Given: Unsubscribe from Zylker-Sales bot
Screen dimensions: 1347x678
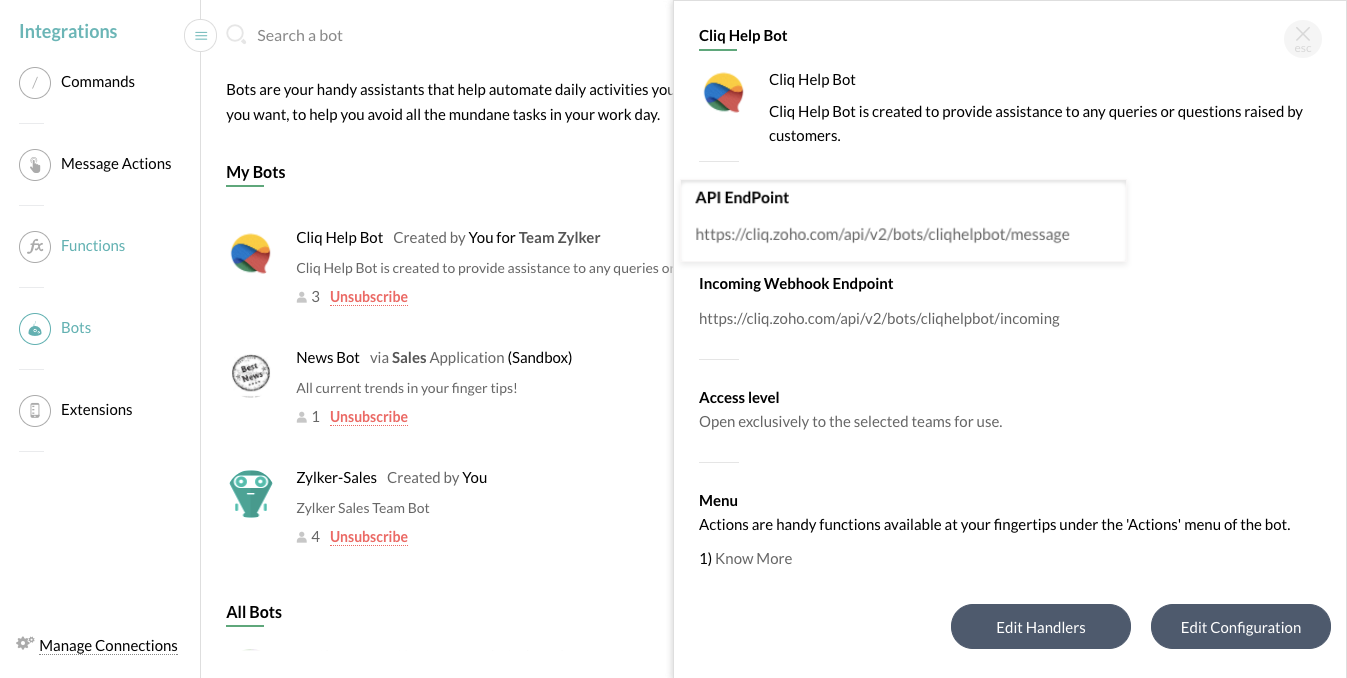Looking at the screenshot, I should pyautogui.click(x=369, y=537).
